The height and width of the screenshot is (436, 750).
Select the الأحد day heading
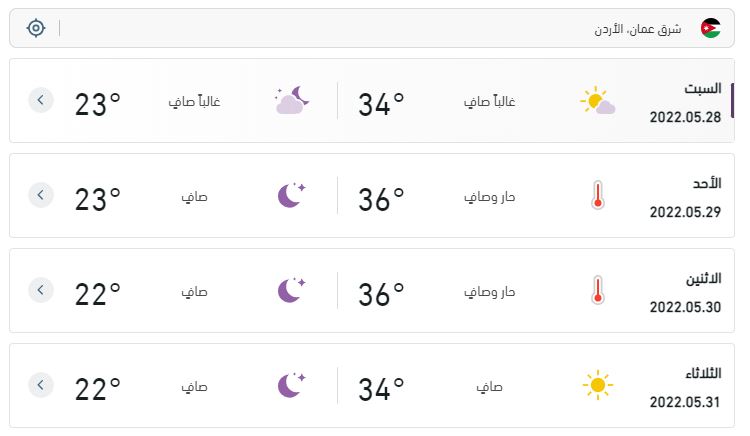[707, 183]
